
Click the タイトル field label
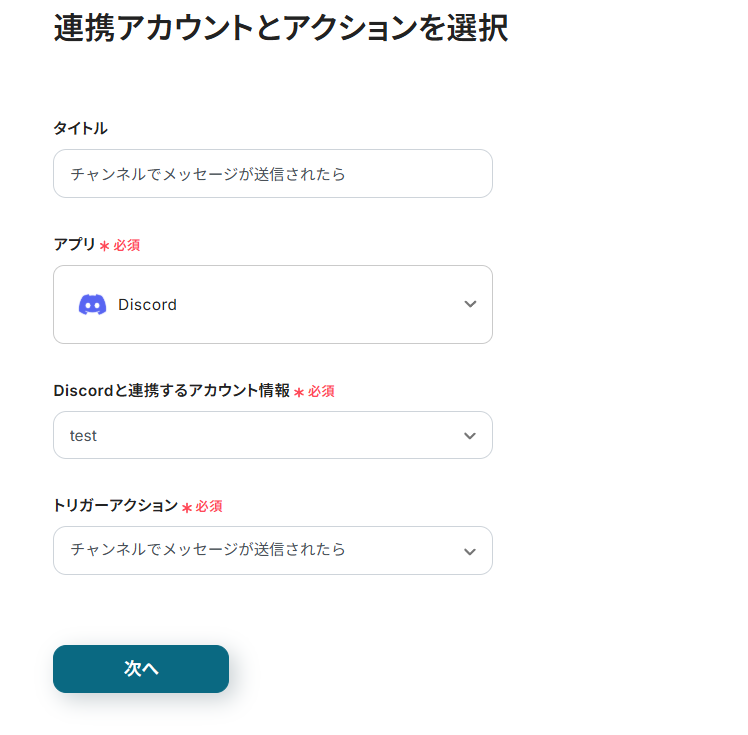pyautogui.click(x=80, y=128)
